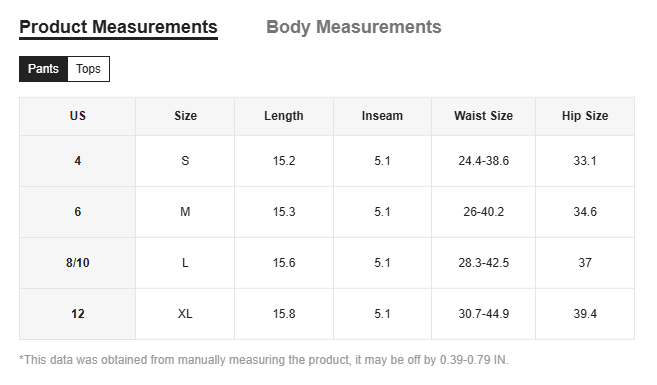Image resolution: width=657 pixels, height=385 pixels.
Task: Click the Length column header
Action: (x=284, y=116)
